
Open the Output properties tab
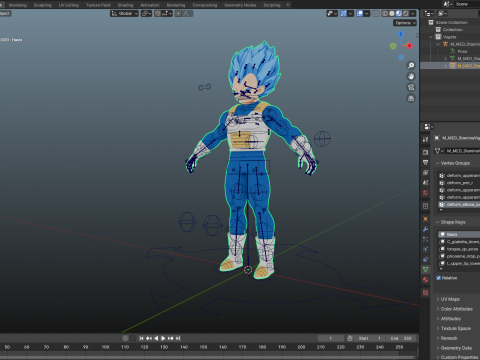pyautogui.click(x=425, y=162)
